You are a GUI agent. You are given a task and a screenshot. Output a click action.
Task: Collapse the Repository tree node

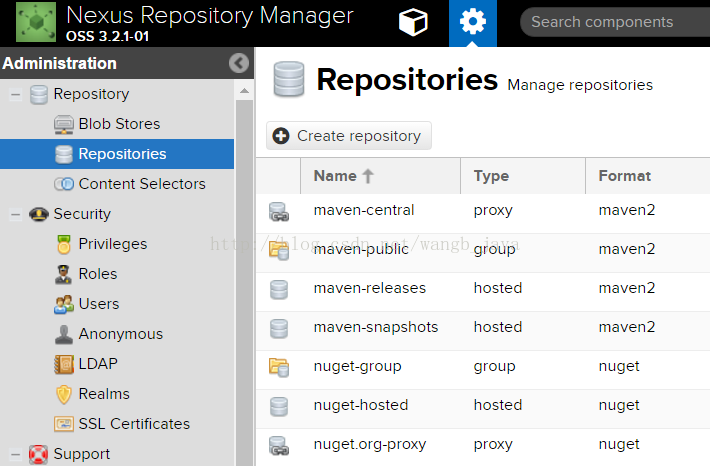coord(15,95)
